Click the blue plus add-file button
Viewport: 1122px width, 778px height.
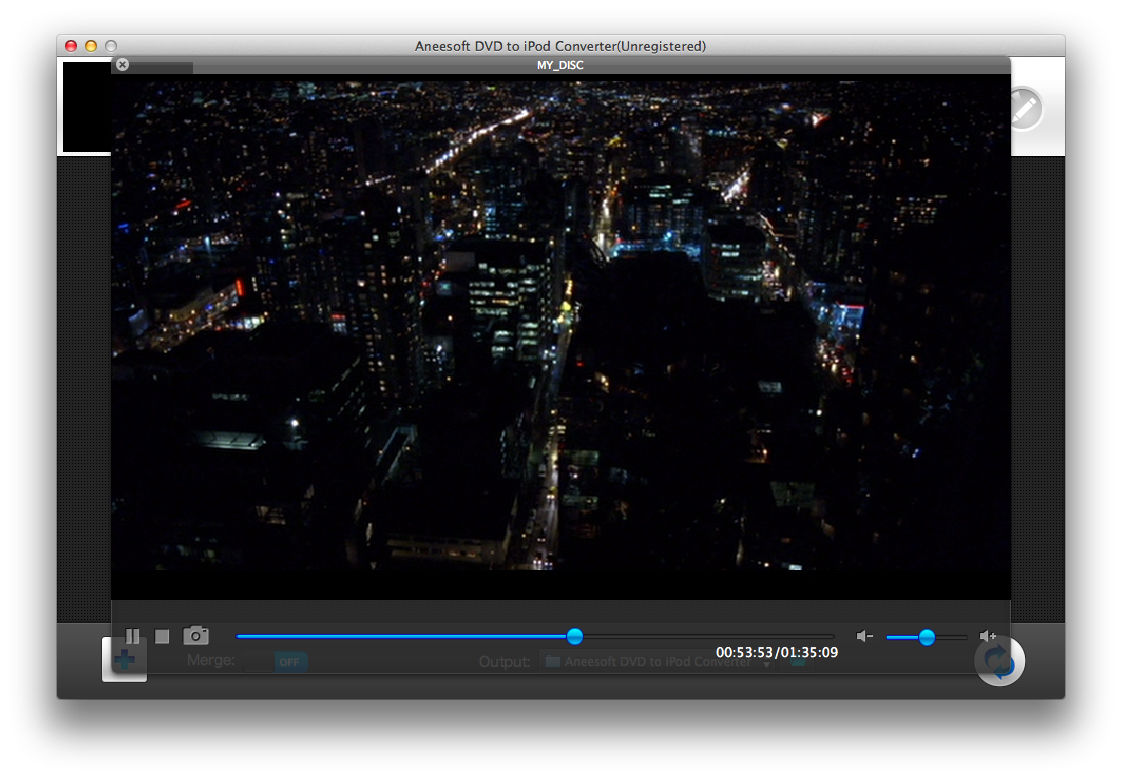coord(124,661)
